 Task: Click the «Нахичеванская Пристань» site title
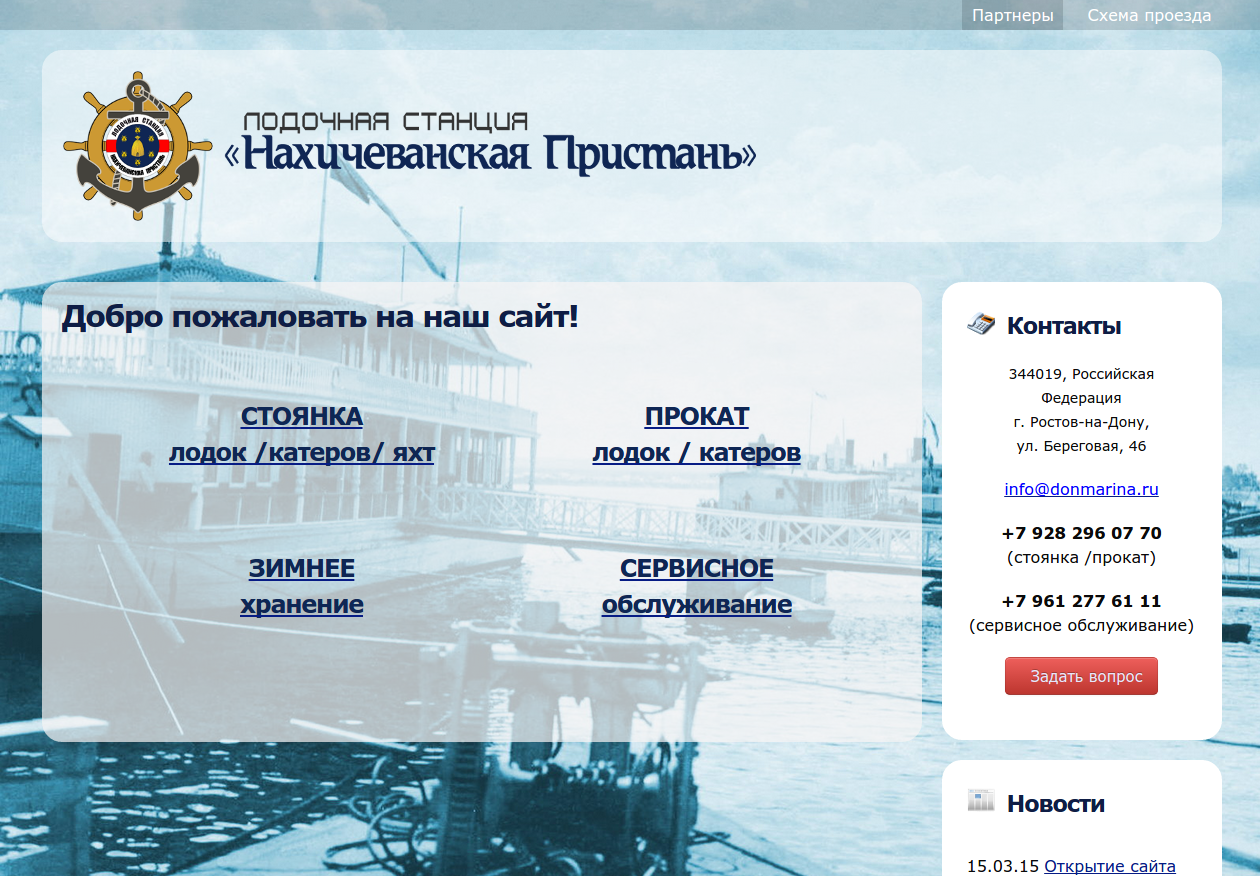click(490, 155)
